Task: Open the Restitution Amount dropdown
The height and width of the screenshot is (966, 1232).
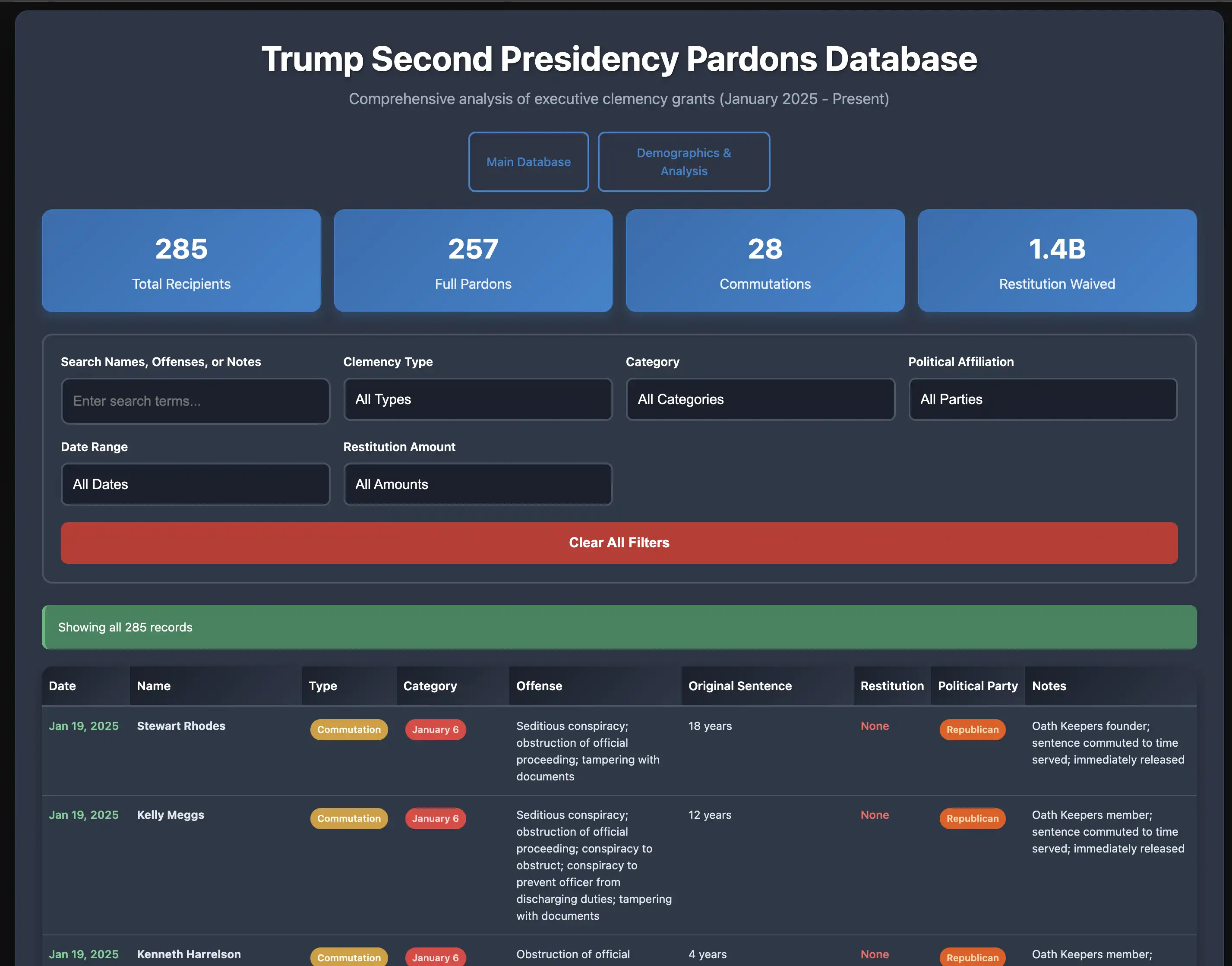Action: tap(477, 484)
